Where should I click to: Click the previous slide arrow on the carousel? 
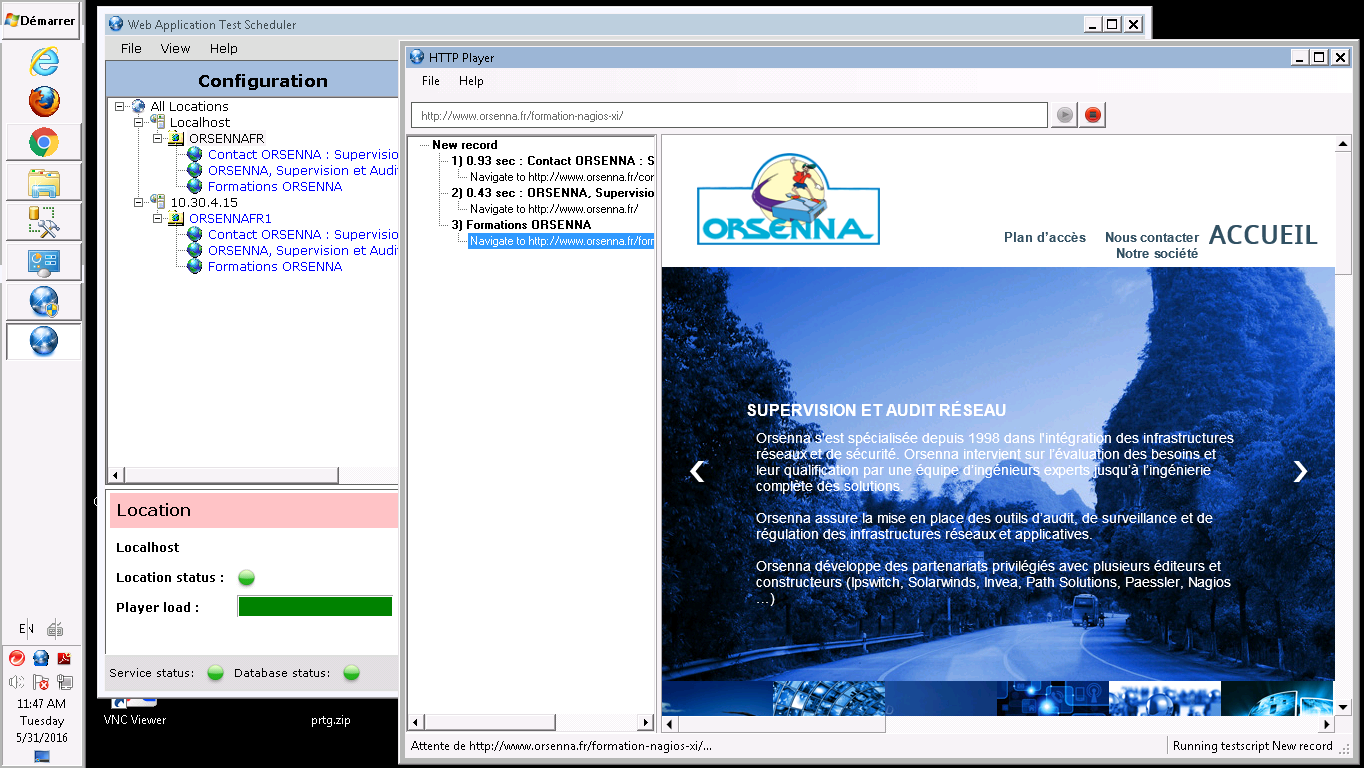coord(697,471)
